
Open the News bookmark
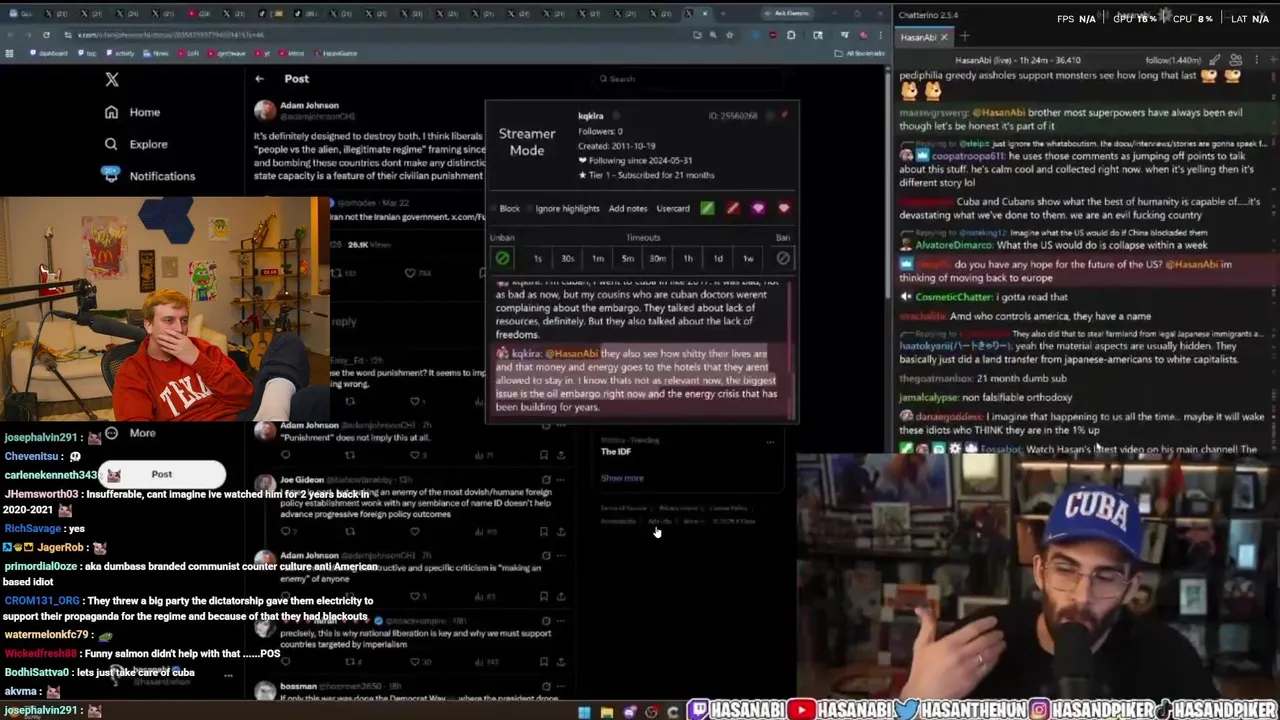tap(155, 53)
